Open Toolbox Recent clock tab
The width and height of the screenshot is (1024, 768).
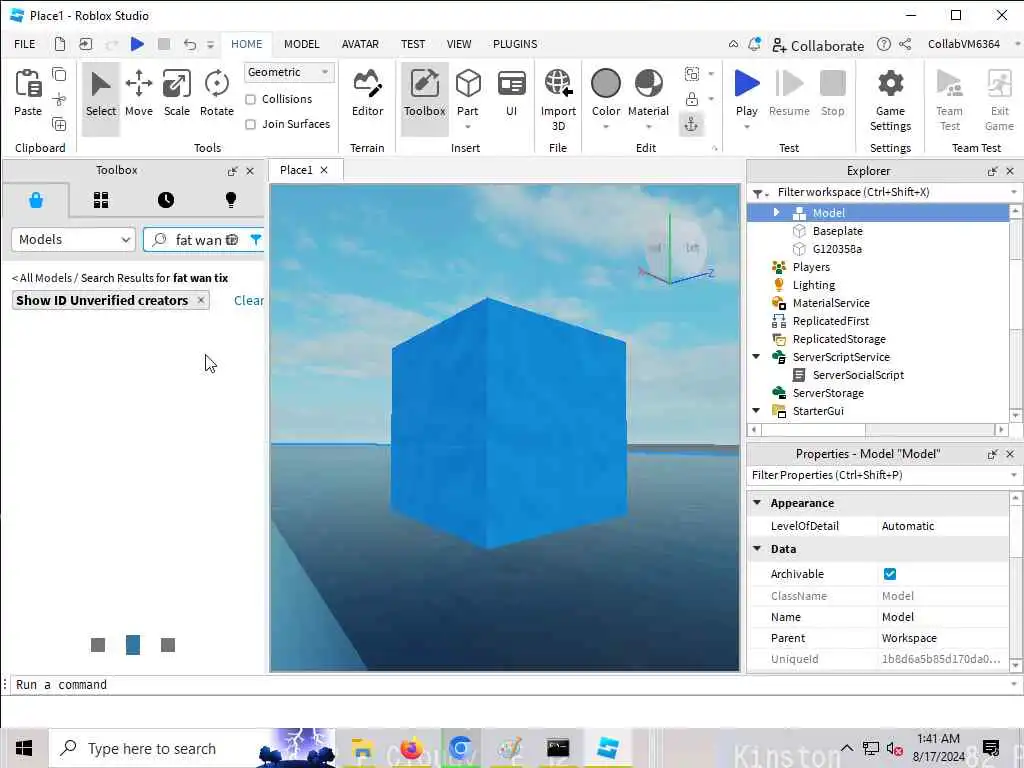pyautogui.click(x=166, y=200)
